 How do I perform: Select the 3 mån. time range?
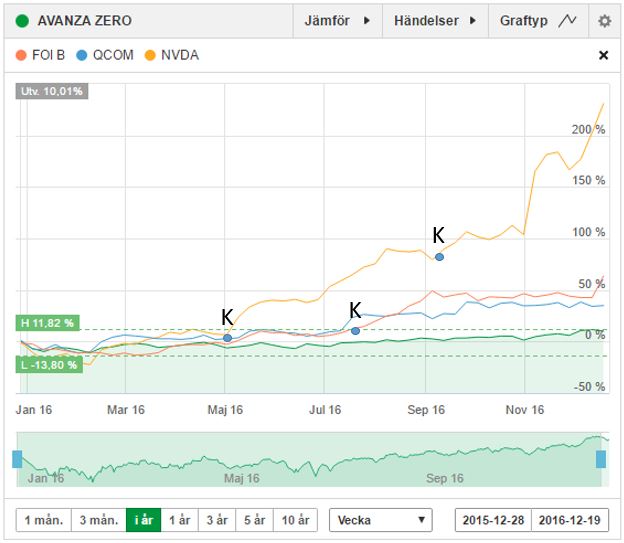pyautogui.click(x=99, y=520)
